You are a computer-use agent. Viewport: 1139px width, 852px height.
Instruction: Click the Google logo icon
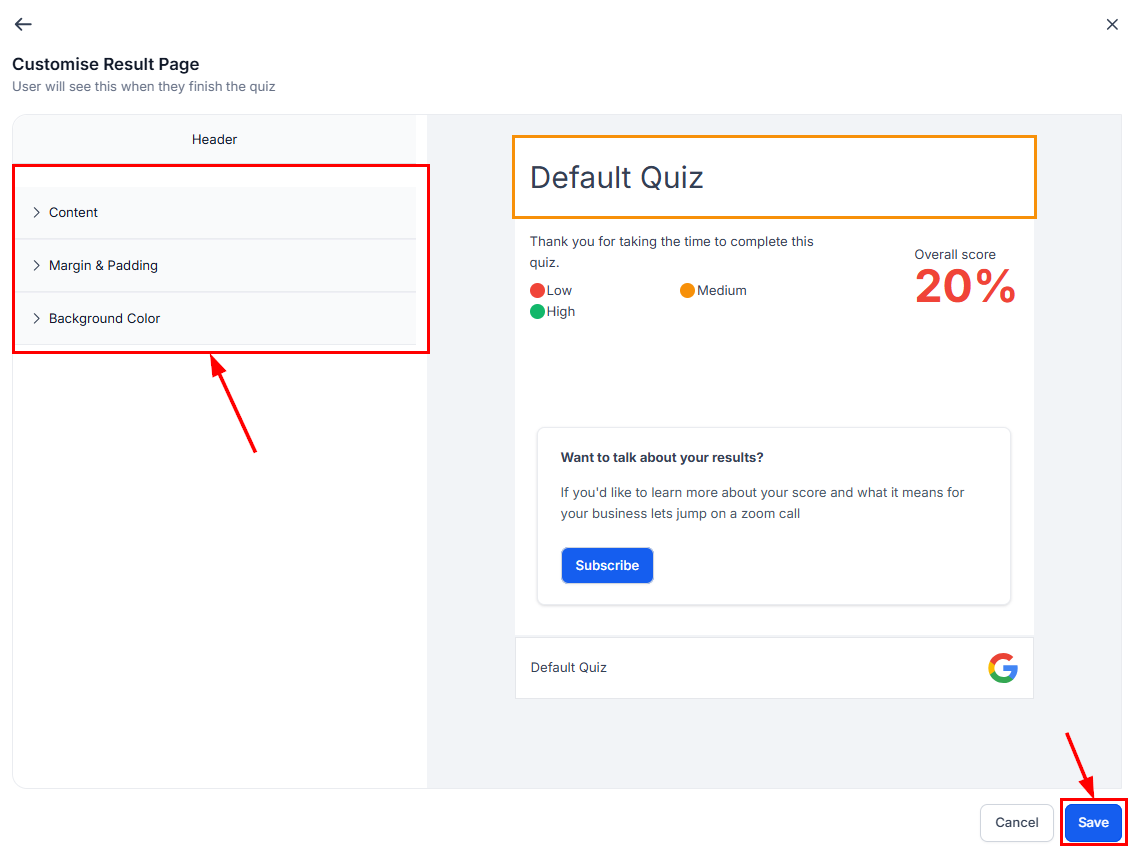(x=1002, y=668)
